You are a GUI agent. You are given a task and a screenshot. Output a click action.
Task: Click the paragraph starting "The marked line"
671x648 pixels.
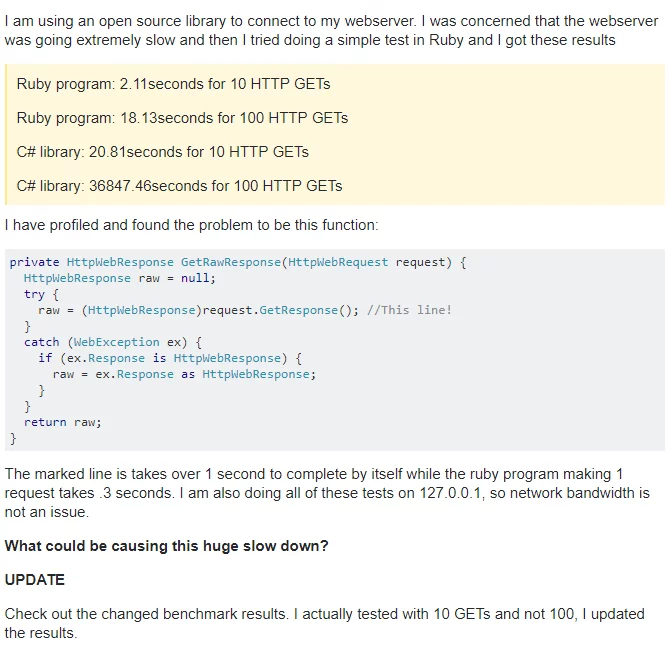click(x=327, y=492)
